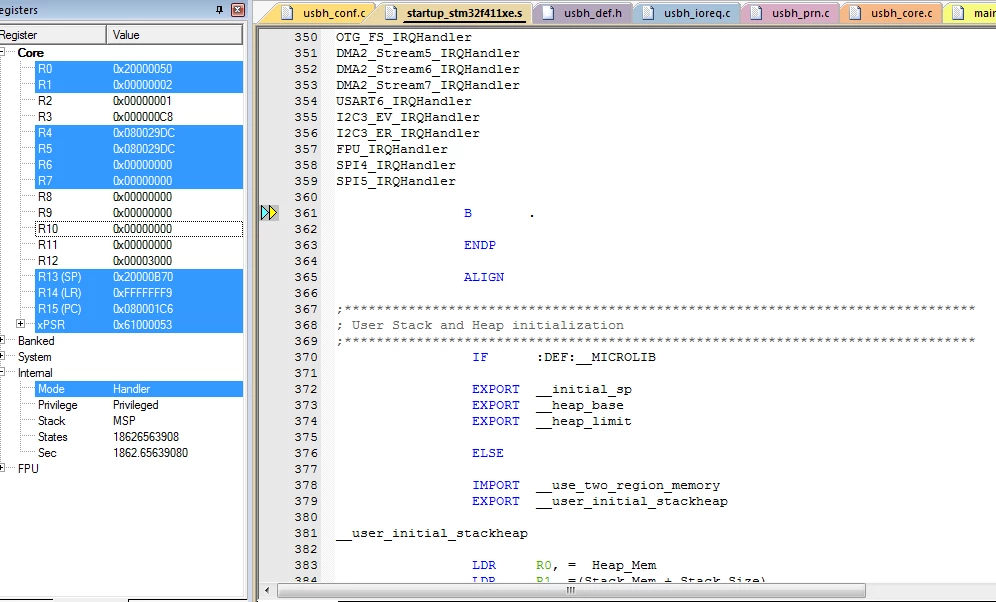Click __initial_sp on line 372

click(x=584, y=389)
